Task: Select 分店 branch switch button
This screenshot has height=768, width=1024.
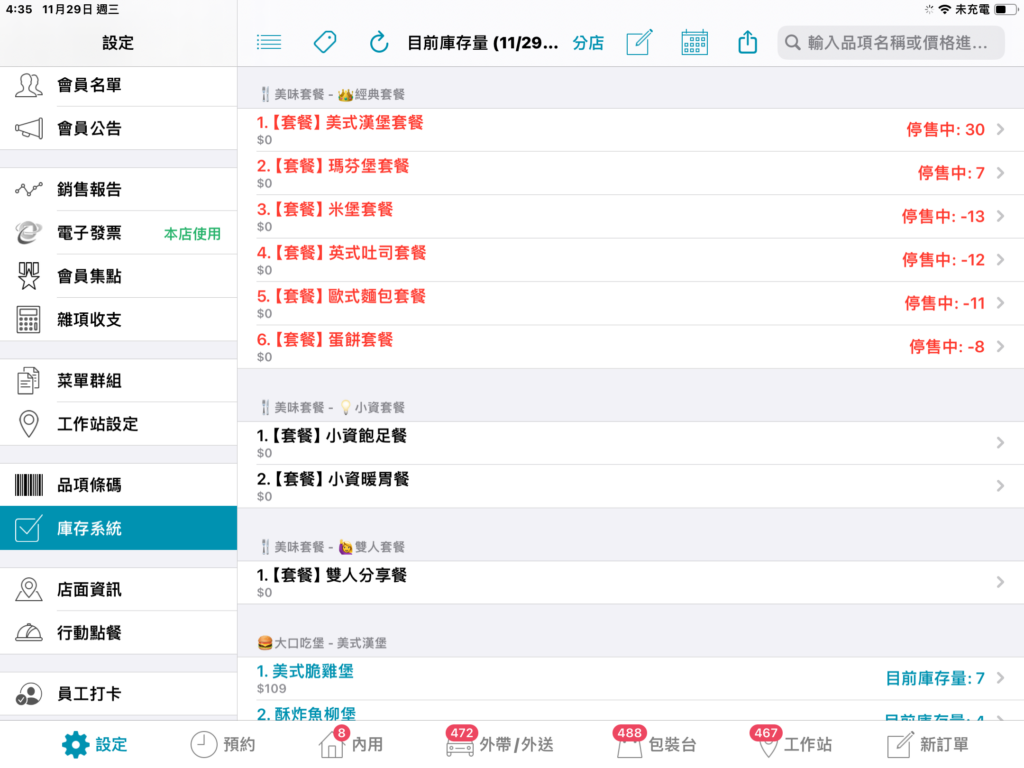Action: point(588,43)
